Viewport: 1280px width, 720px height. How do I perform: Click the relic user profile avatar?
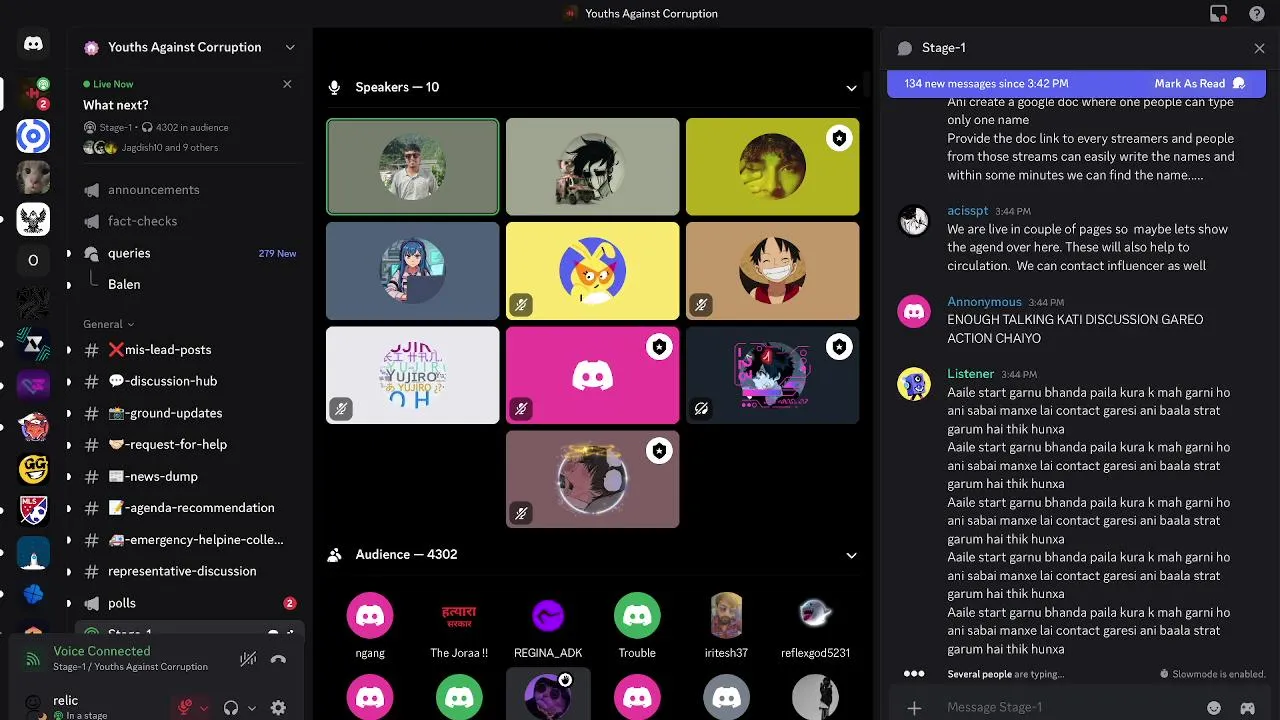coord(33,705)
